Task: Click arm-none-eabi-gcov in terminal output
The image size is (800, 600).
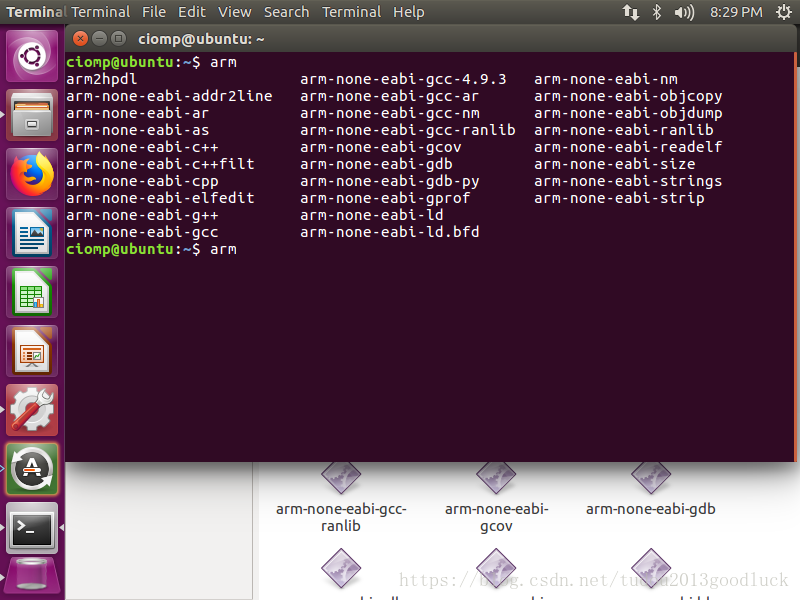Action: 381,147
